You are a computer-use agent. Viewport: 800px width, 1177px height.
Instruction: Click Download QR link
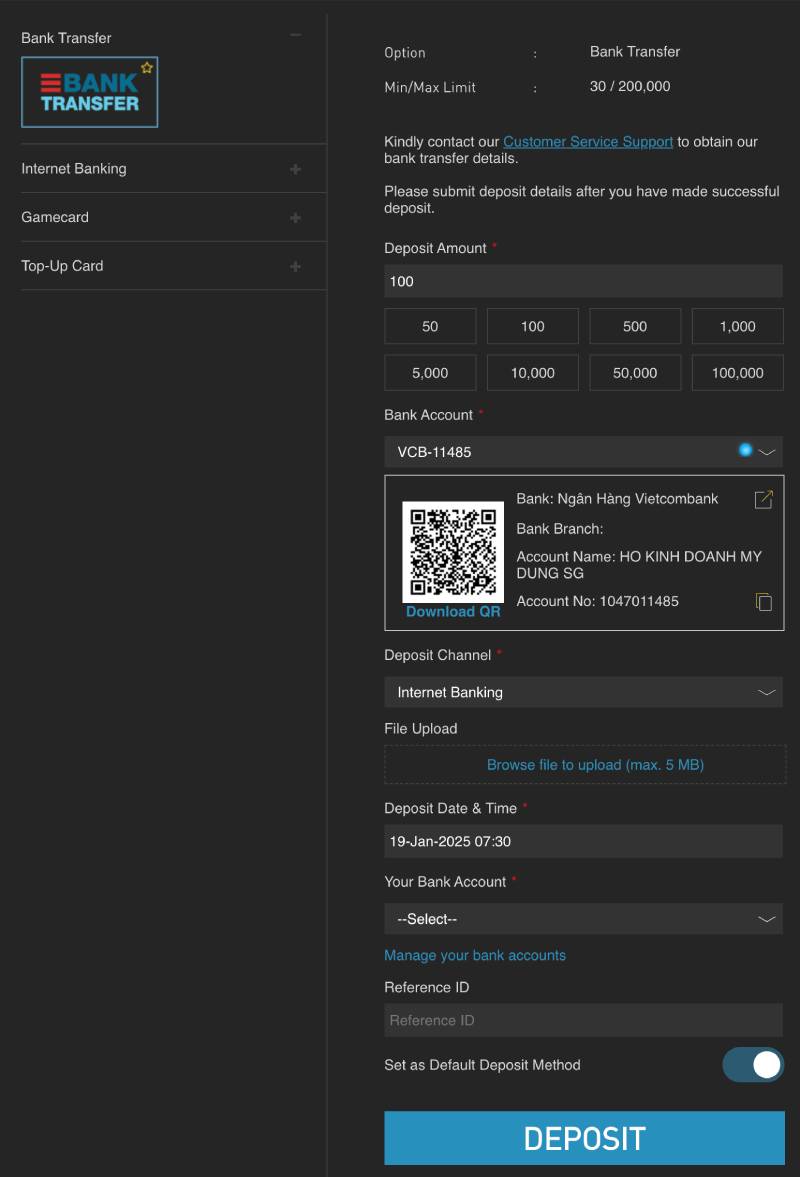pyautogui.click(x=453, y=612)
